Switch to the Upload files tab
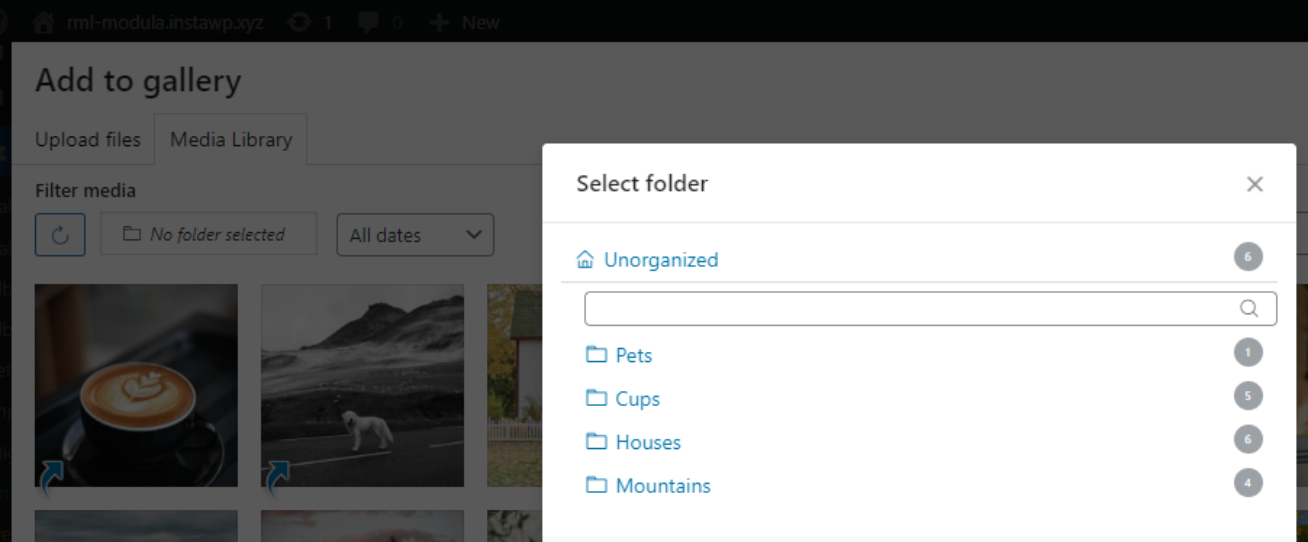Image resolution: width=1308 pixels, height=542 pixels. click(x=88, y=140)
